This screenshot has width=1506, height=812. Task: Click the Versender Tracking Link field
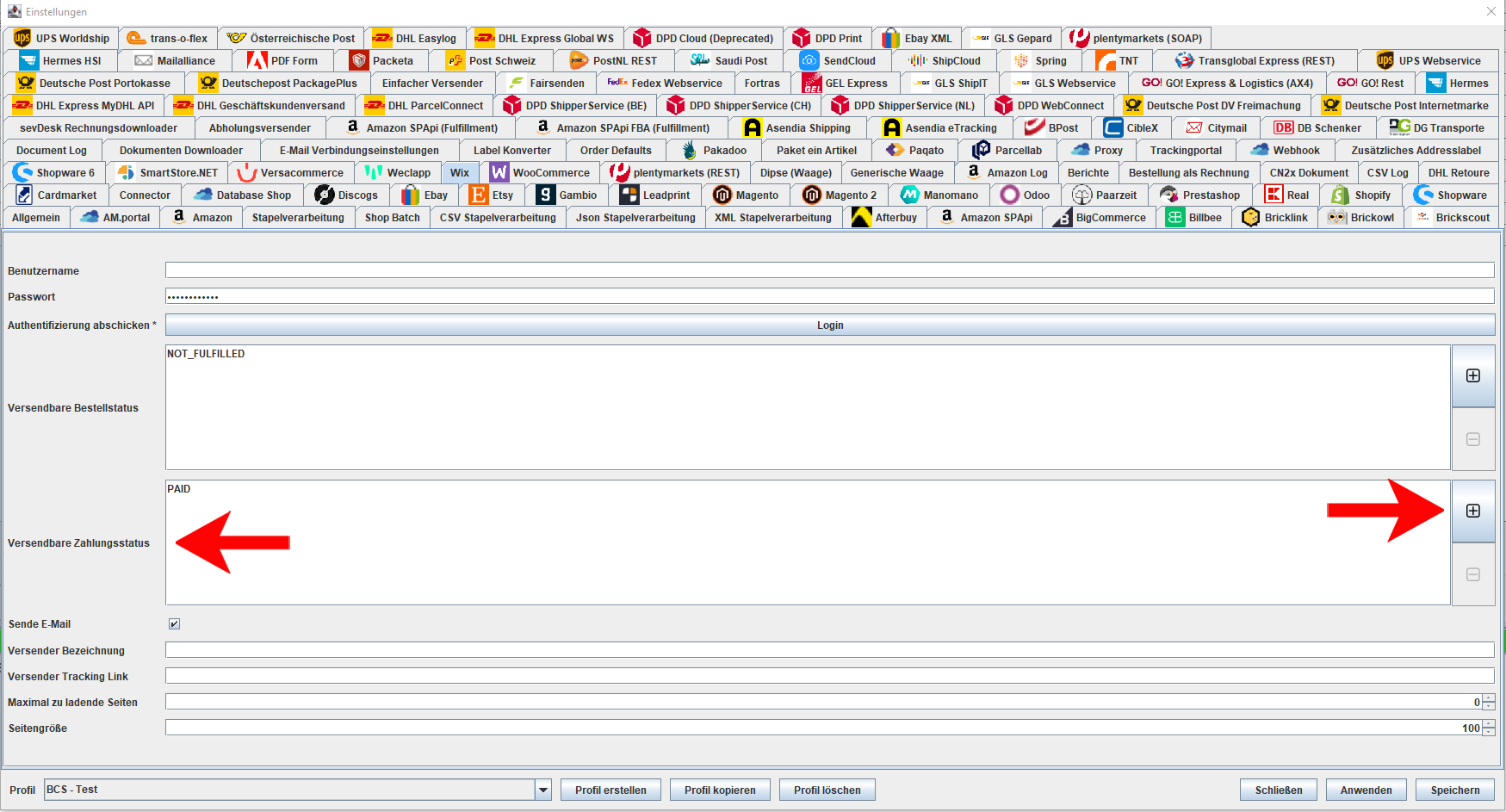tap(830, 676)
